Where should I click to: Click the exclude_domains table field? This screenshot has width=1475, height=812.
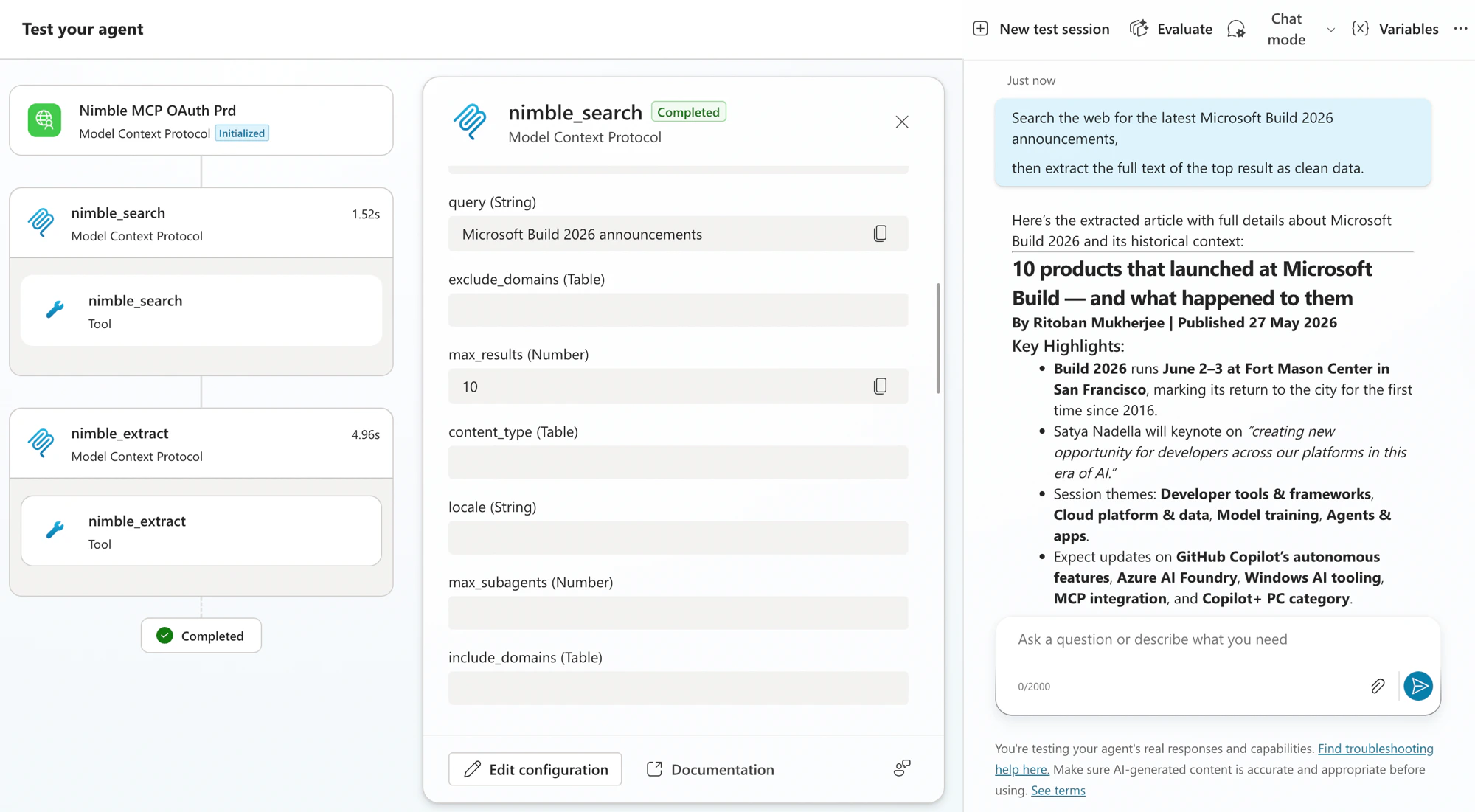coord(678,310)
